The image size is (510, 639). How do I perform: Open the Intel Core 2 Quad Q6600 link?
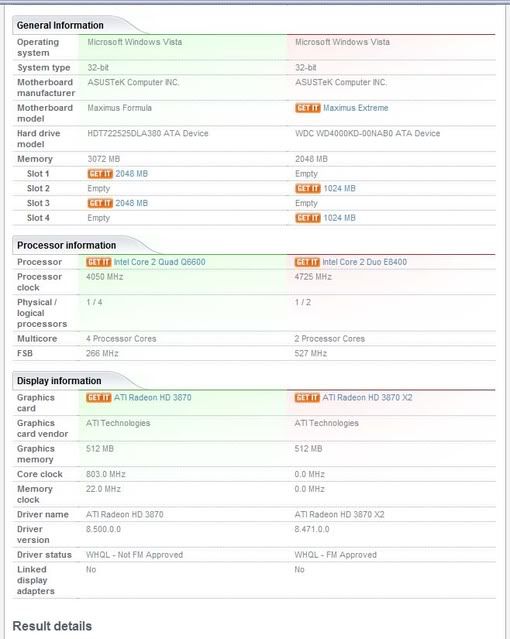click(x=159, y=262)
